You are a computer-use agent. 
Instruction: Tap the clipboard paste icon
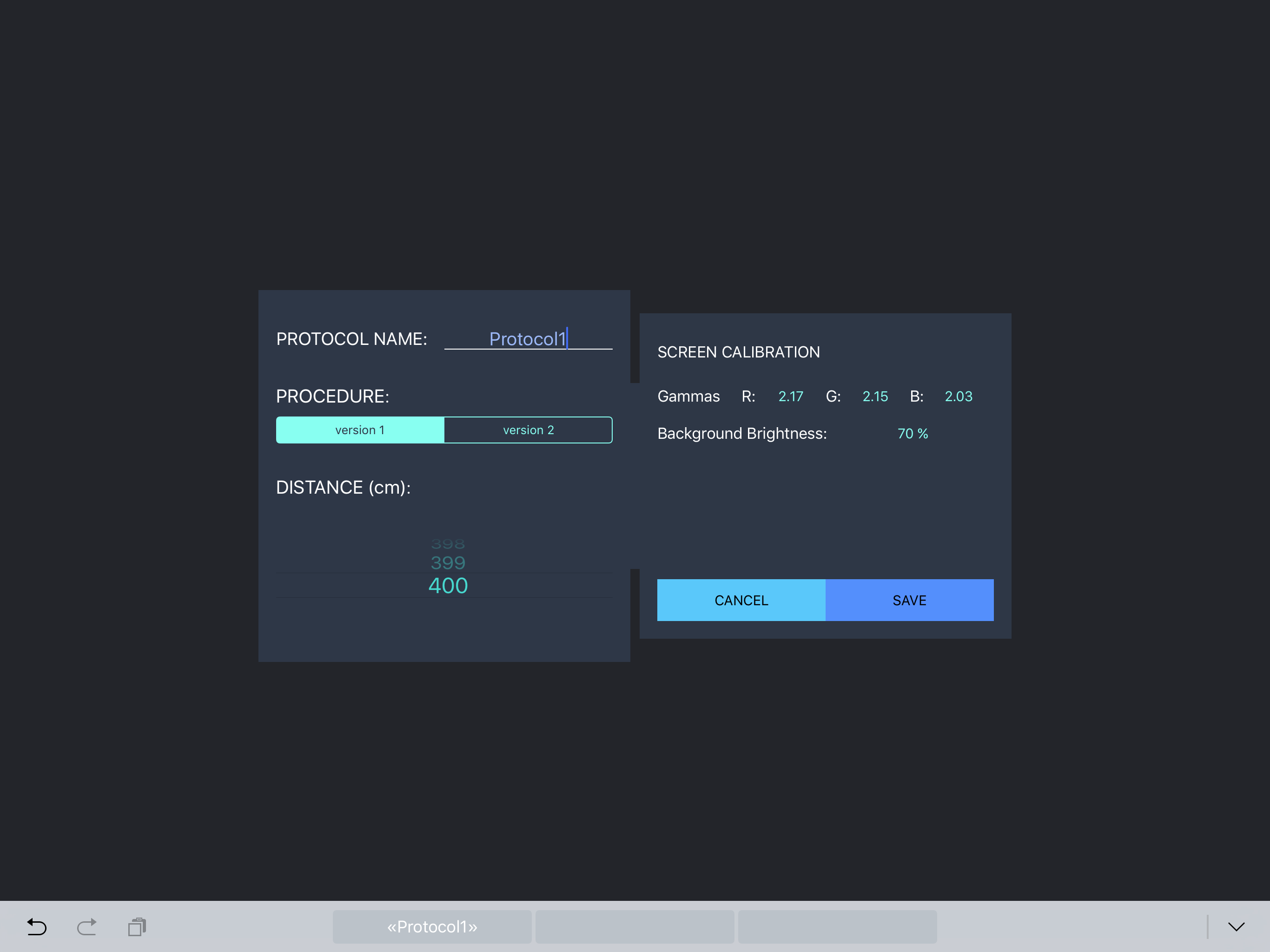[137, 926]
